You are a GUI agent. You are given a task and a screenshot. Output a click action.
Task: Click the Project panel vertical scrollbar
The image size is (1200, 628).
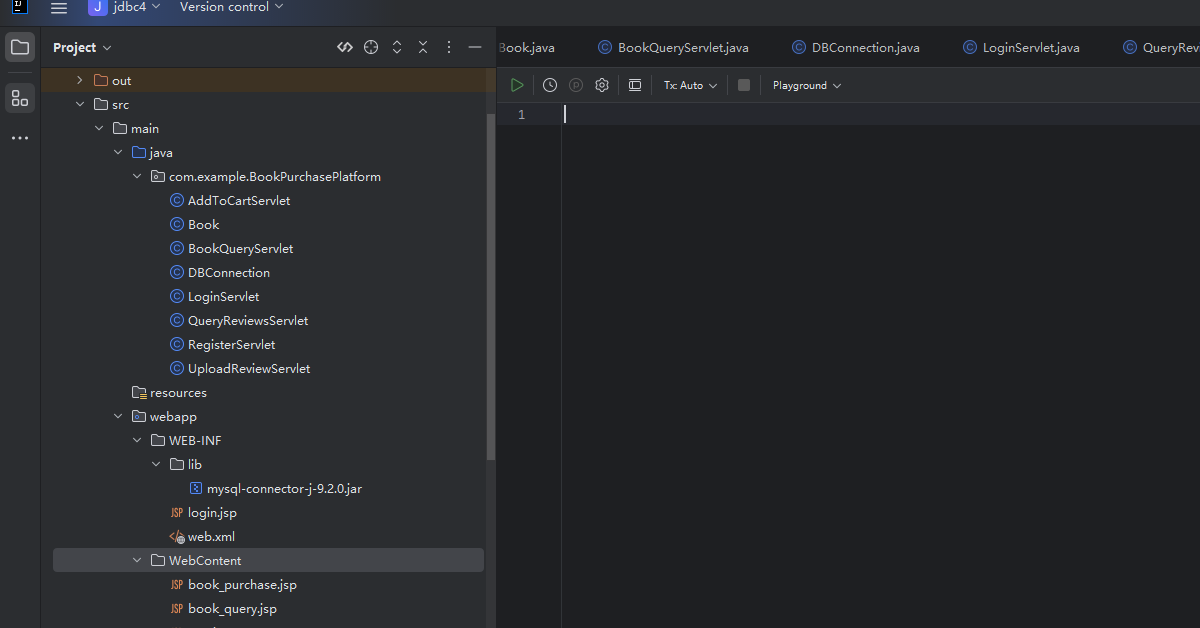[x=490, y=285]
